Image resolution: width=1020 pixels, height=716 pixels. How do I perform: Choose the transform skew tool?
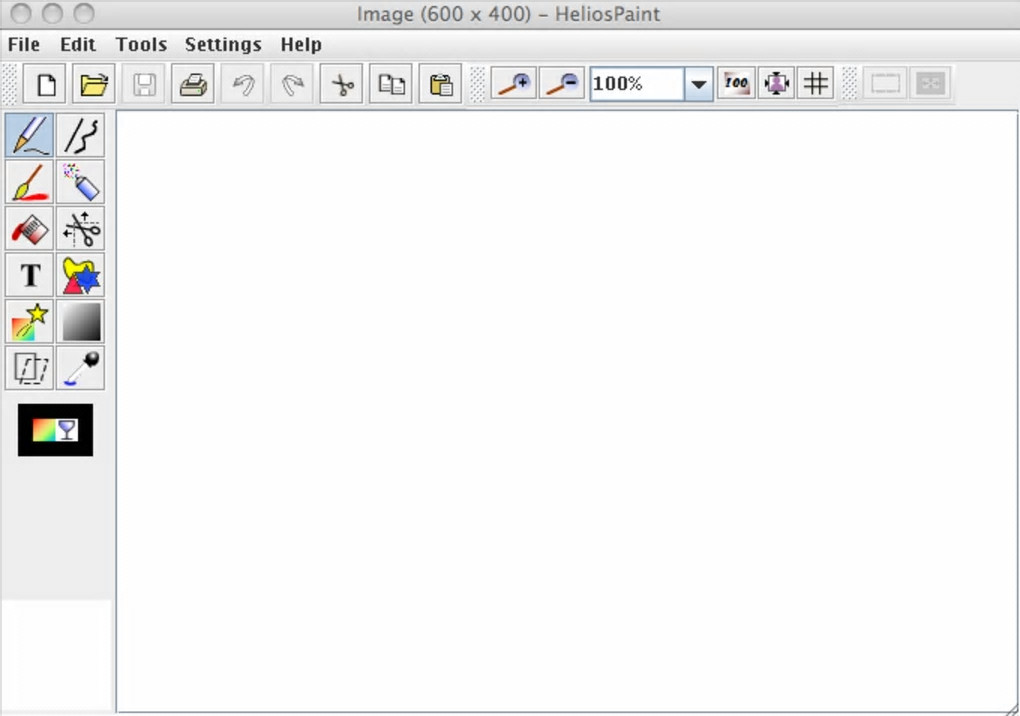(x=29, y=369)
